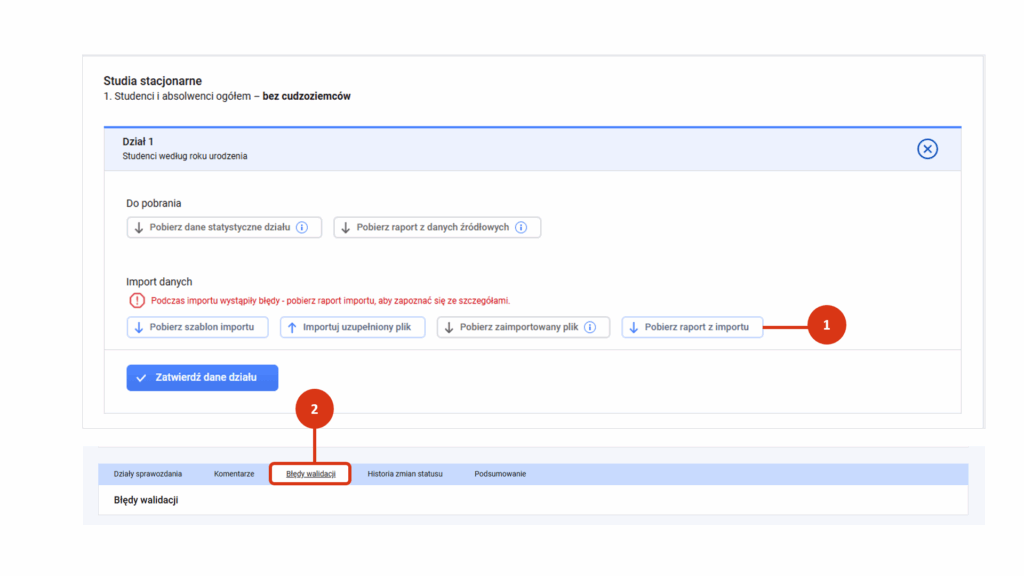Click the red import error message text
The image size is (1024, 576).
pyautogui.click(x=330, y=300)
